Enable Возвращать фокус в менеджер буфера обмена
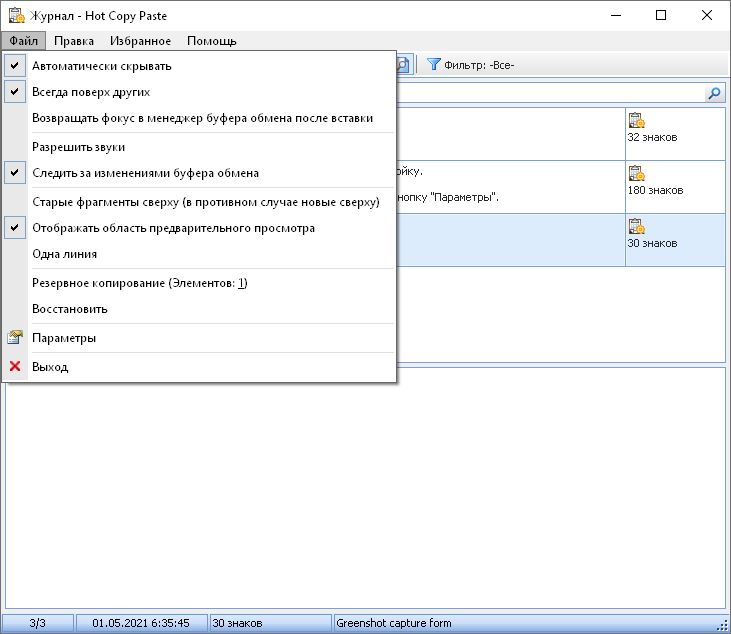The height and width of the screenshot is (634, 731). click(199, 118)
